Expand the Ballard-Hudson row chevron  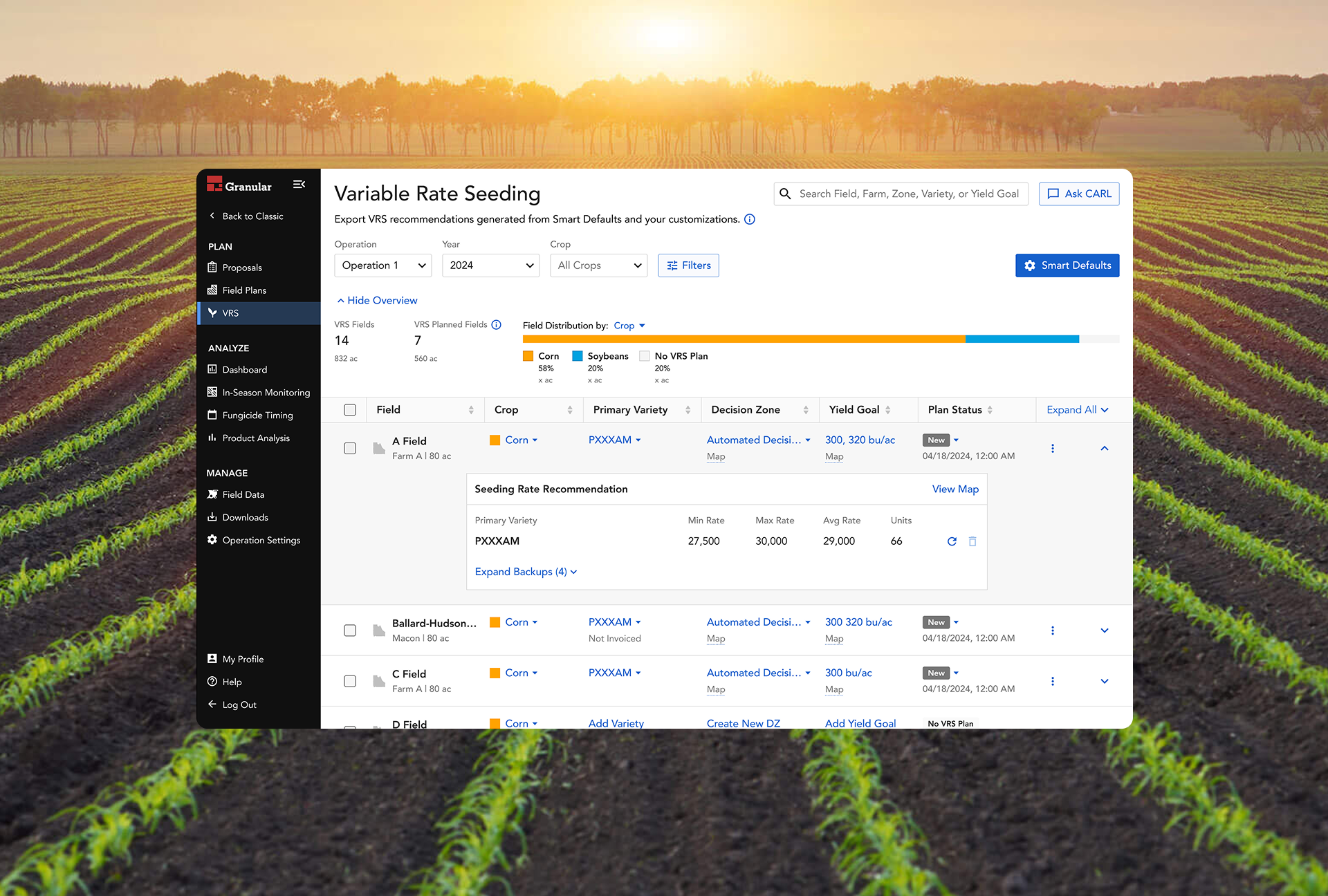(x=1105, y=631)
